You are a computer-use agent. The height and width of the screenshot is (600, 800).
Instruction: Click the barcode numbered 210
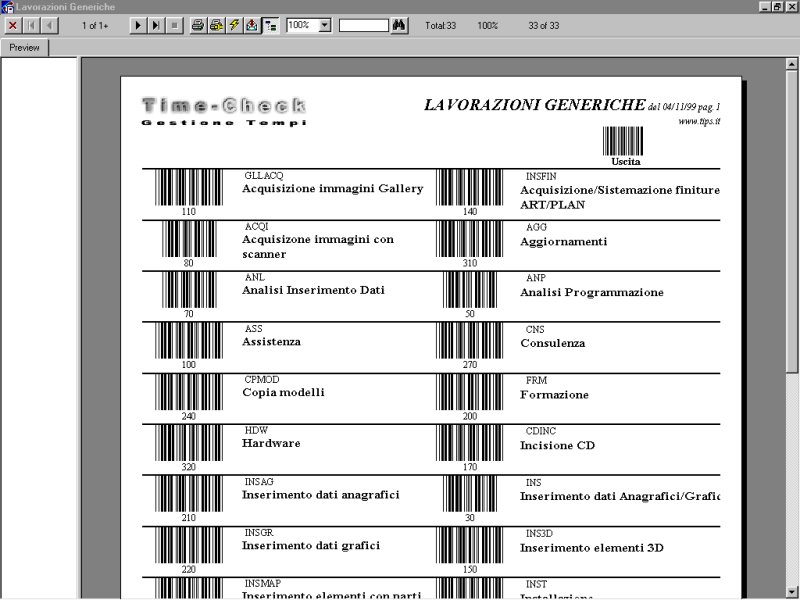coord(189,494)
